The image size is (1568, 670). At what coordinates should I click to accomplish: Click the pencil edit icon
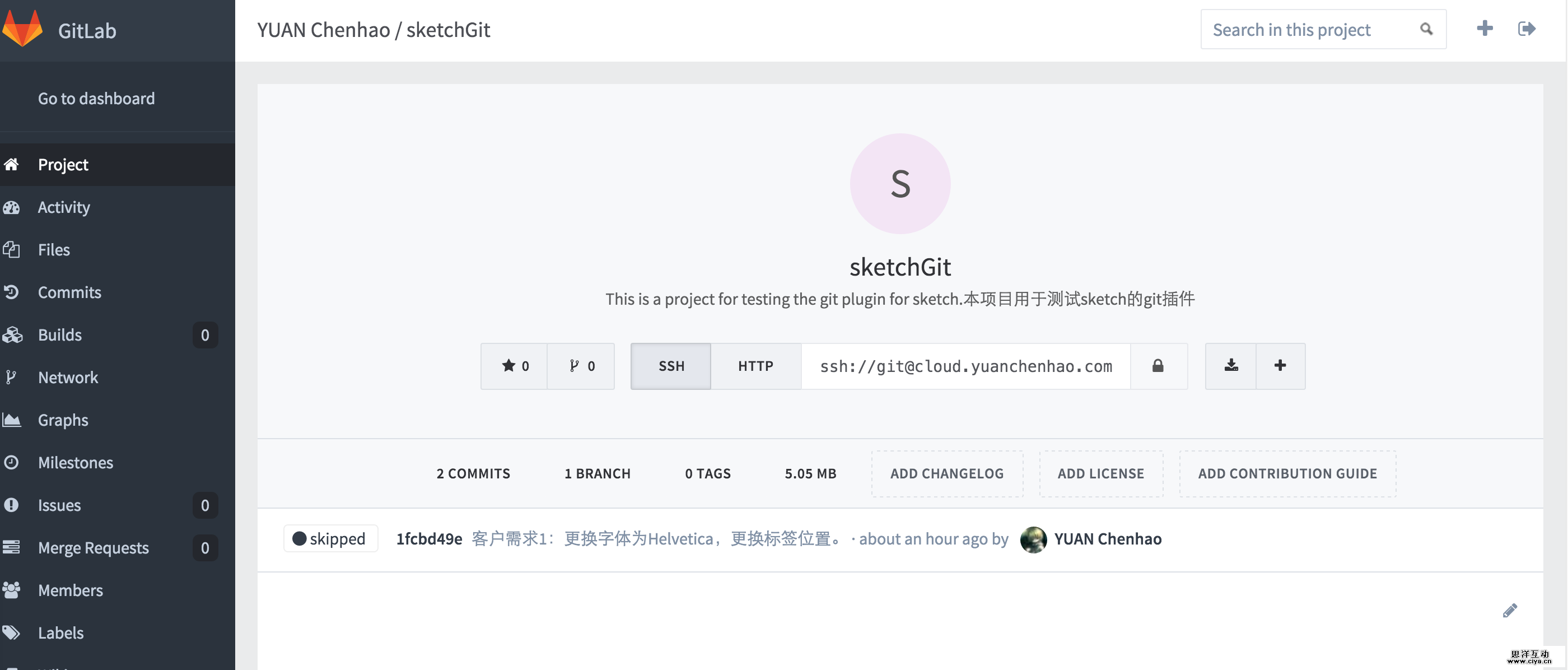pyautogui.click(x=1510, y=610)
